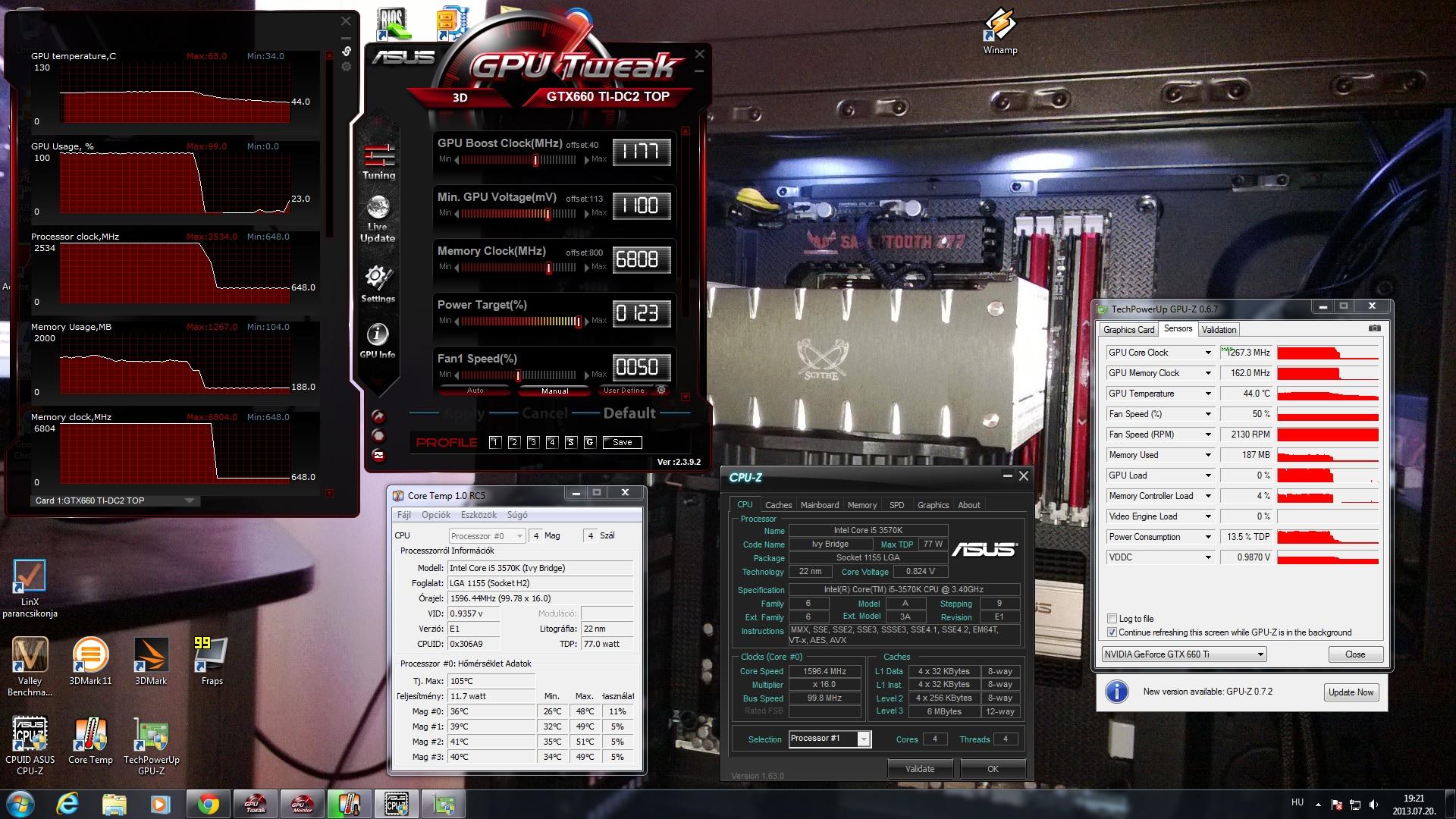Click Update Now in GPU-Z

coord(1351,692)
